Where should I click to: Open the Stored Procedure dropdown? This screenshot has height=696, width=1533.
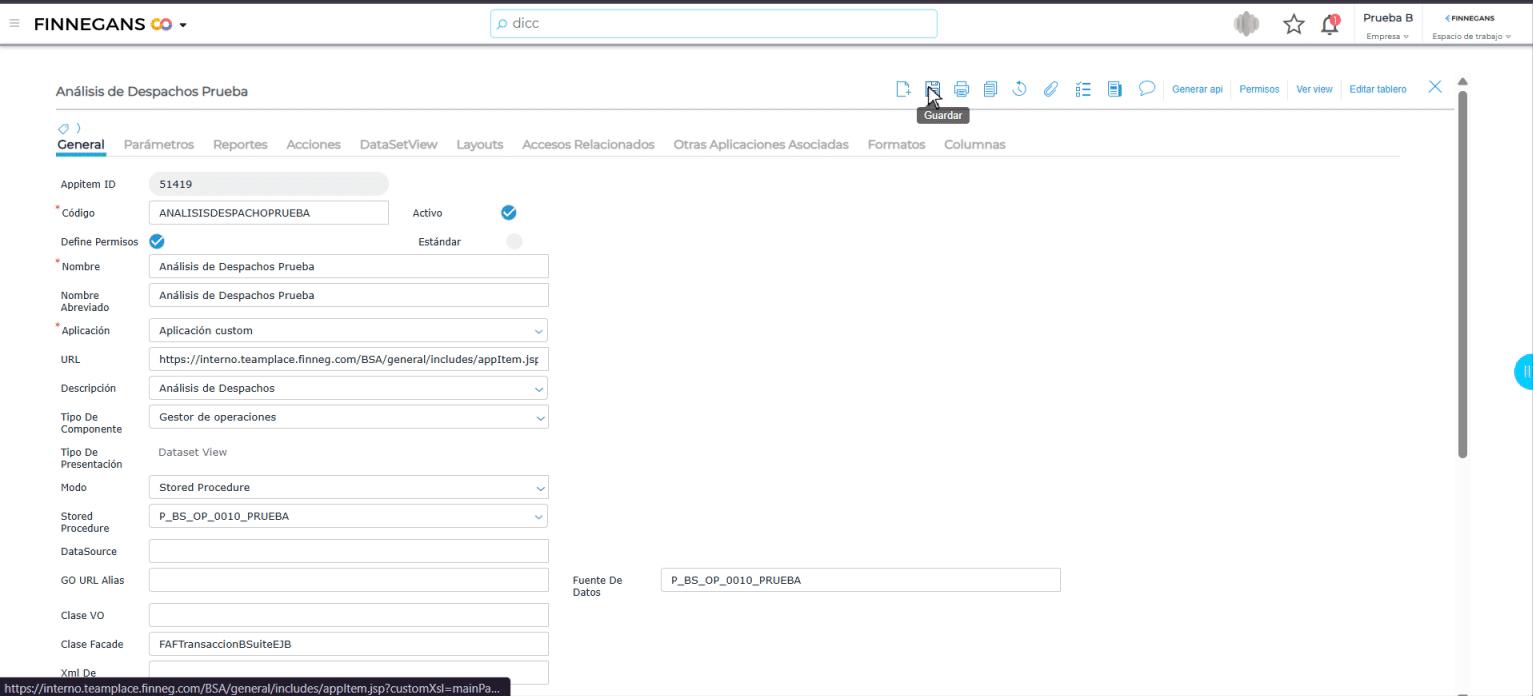tap(348, 516)
